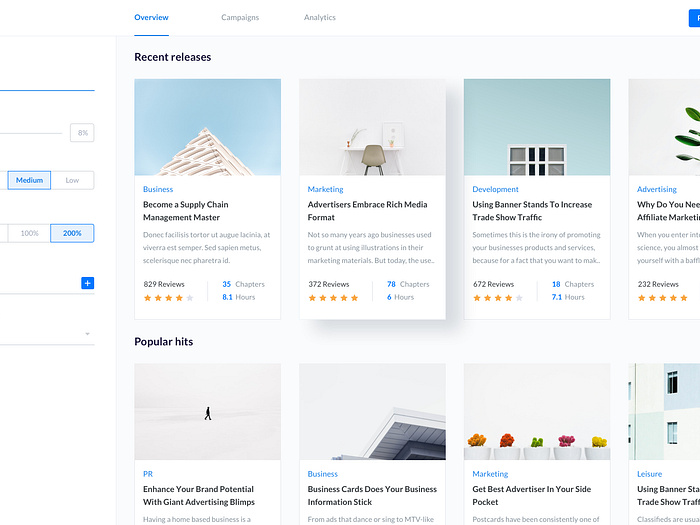
Task: Open walking person card image
Action: pyautogui.click(x=208, y=412)
